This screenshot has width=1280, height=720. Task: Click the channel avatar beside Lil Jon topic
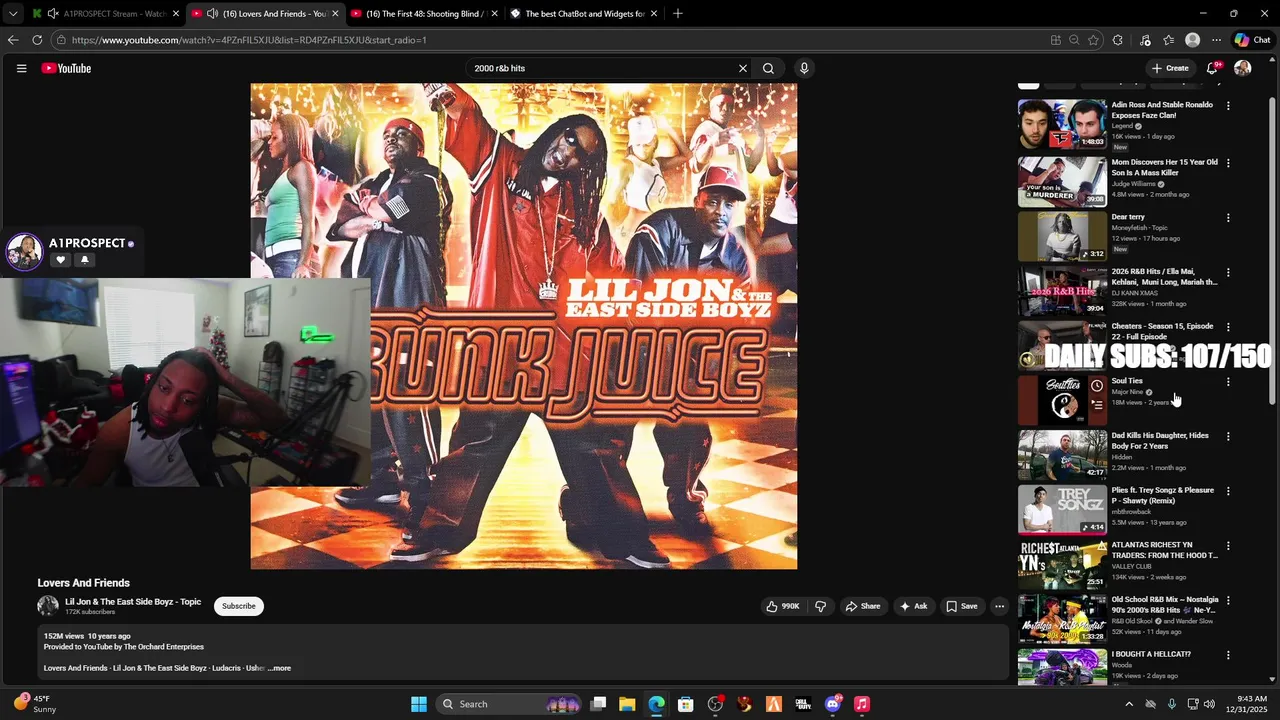[48, 606]
